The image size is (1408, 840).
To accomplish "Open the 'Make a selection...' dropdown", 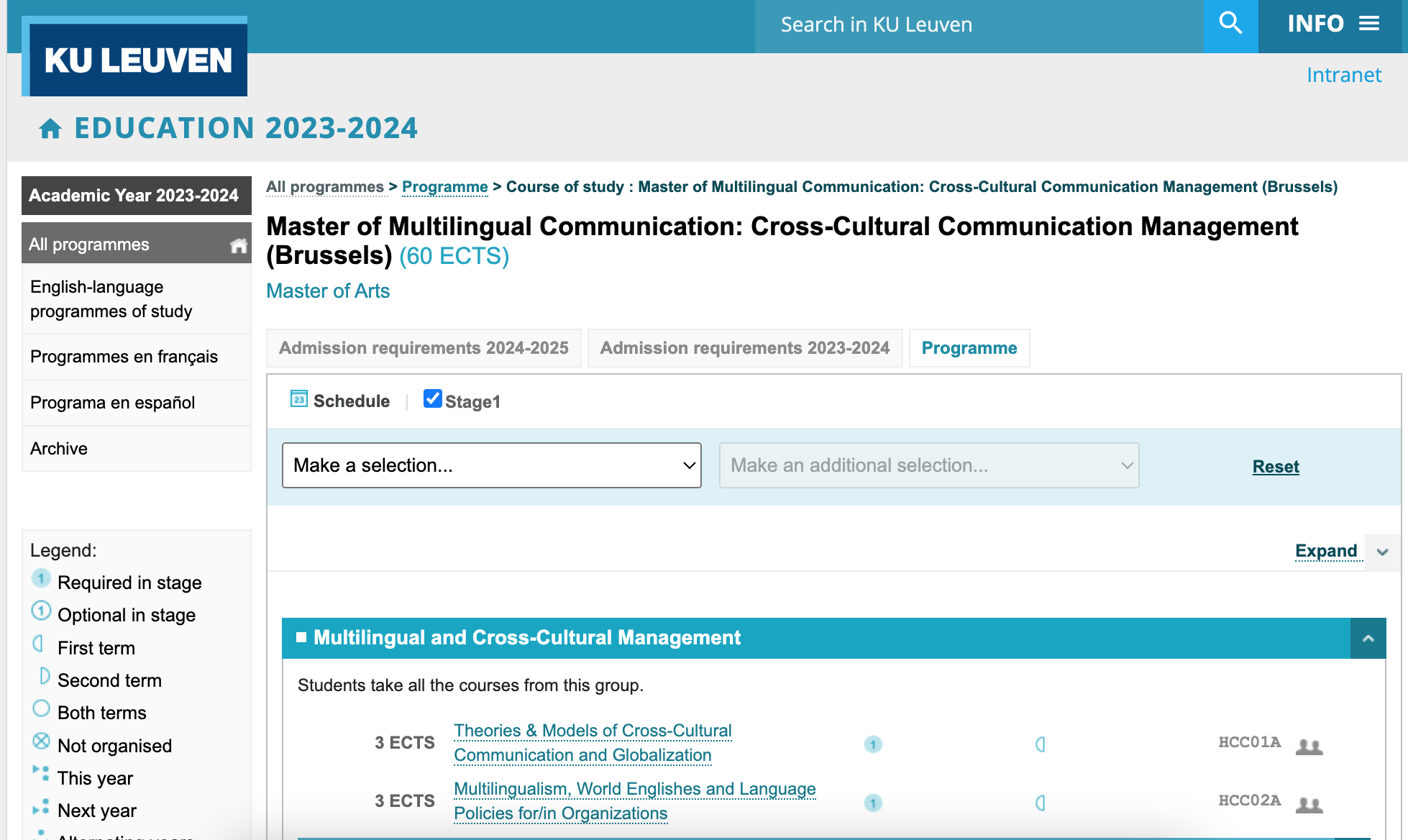I will 491,465.
